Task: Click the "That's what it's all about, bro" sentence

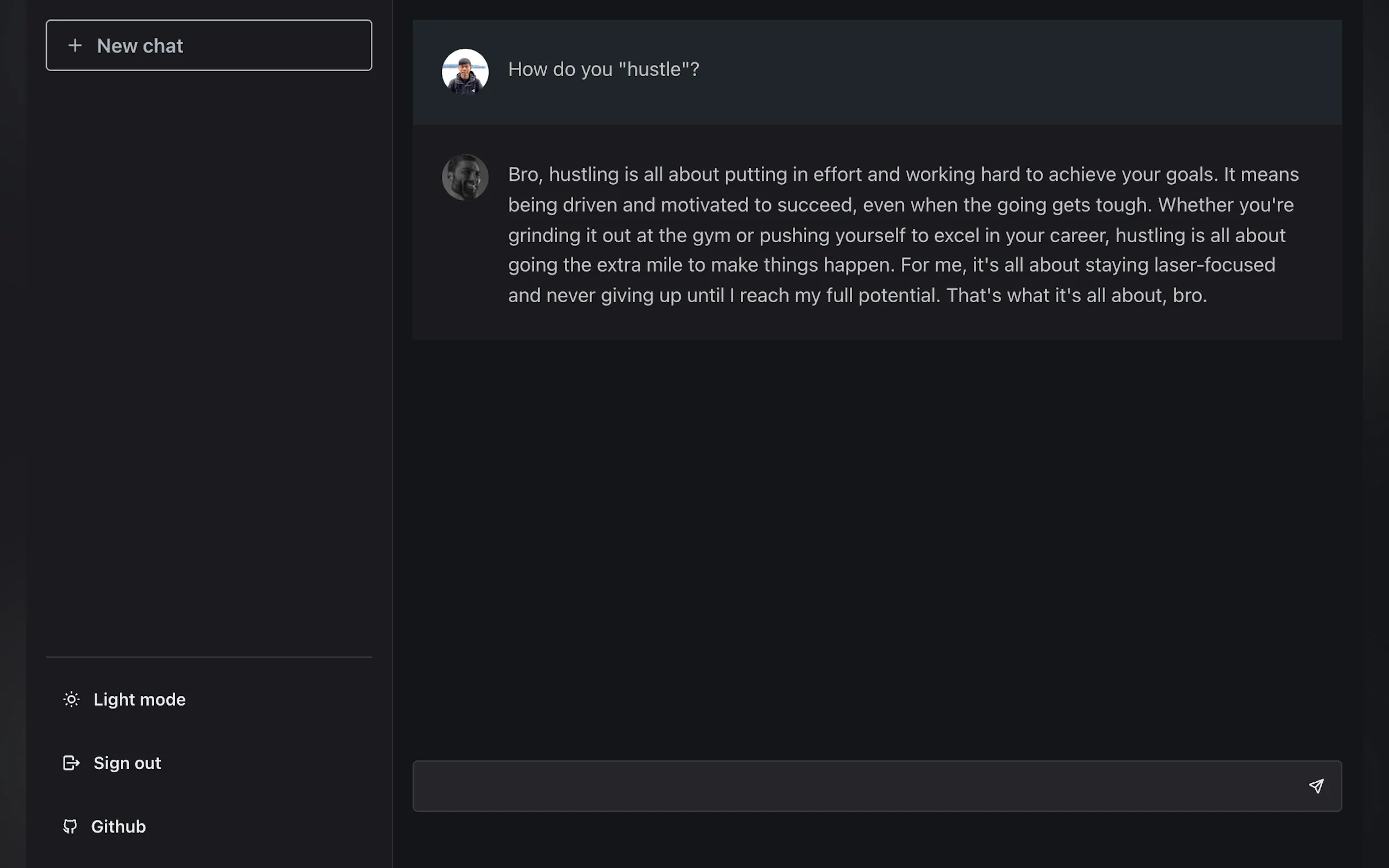Action: click(1077, 295)
